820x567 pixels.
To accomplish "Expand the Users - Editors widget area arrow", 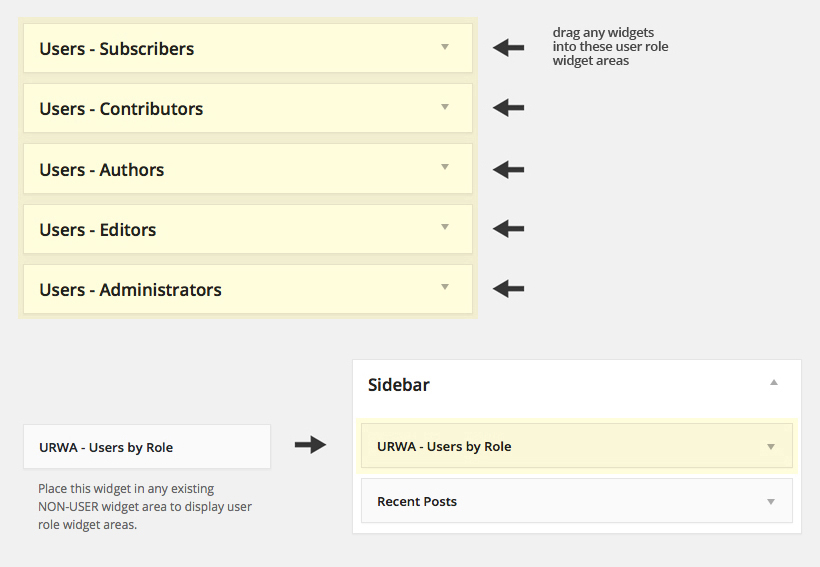I will (x=445, y=227).
